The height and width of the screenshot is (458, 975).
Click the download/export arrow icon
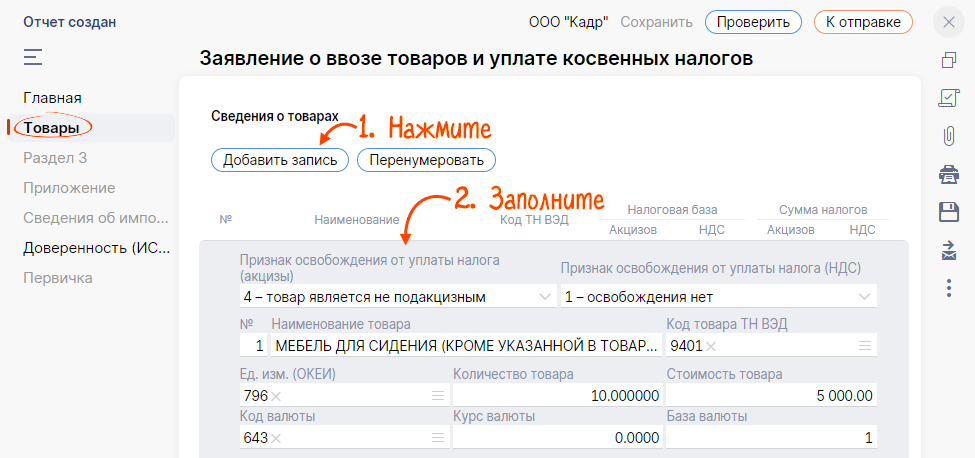tap(949, 250)
